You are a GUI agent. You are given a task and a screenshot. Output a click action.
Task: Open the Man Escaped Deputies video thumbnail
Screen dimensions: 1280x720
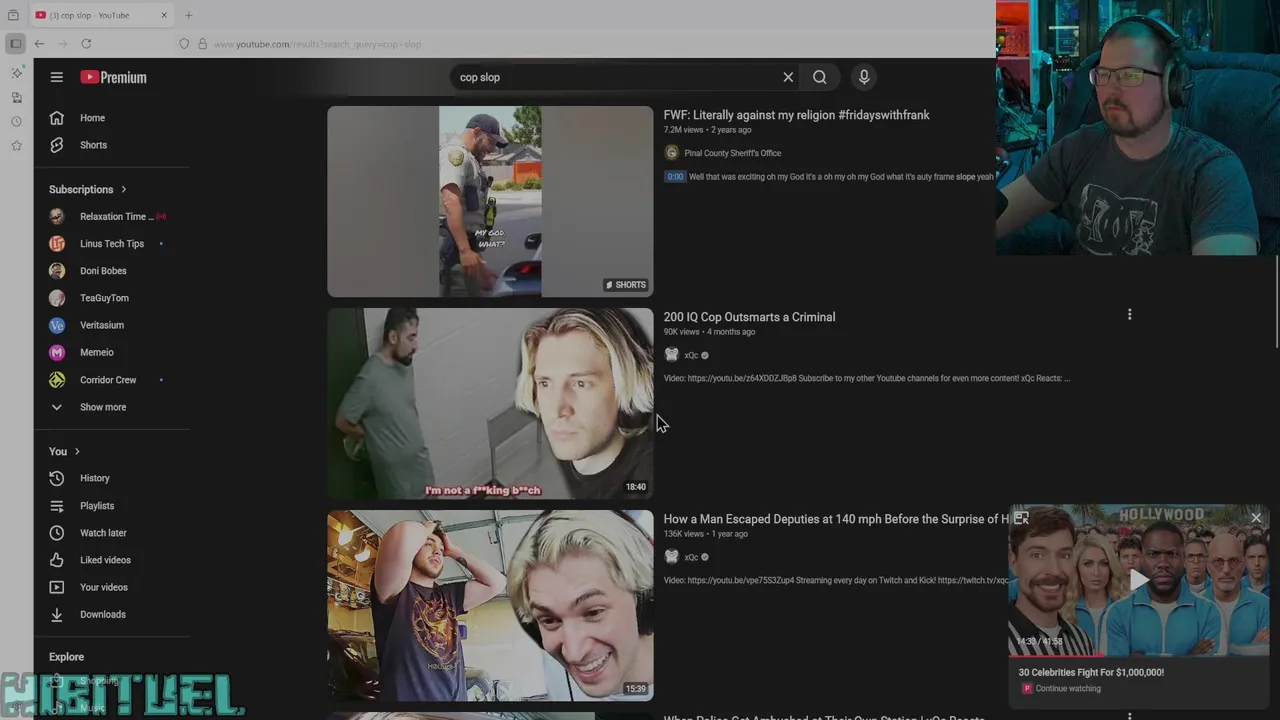click(x=490, y=605)
